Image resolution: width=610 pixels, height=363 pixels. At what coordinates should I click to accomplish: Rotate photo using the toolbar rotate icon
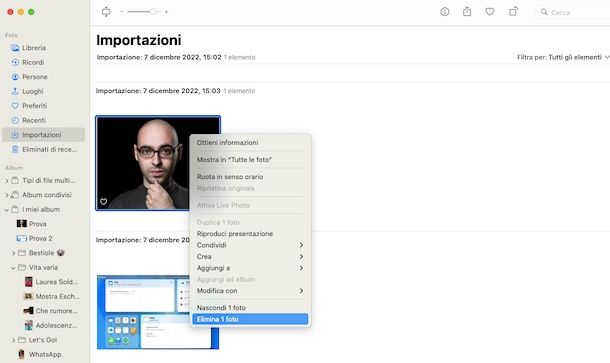(x=514, y=11)
